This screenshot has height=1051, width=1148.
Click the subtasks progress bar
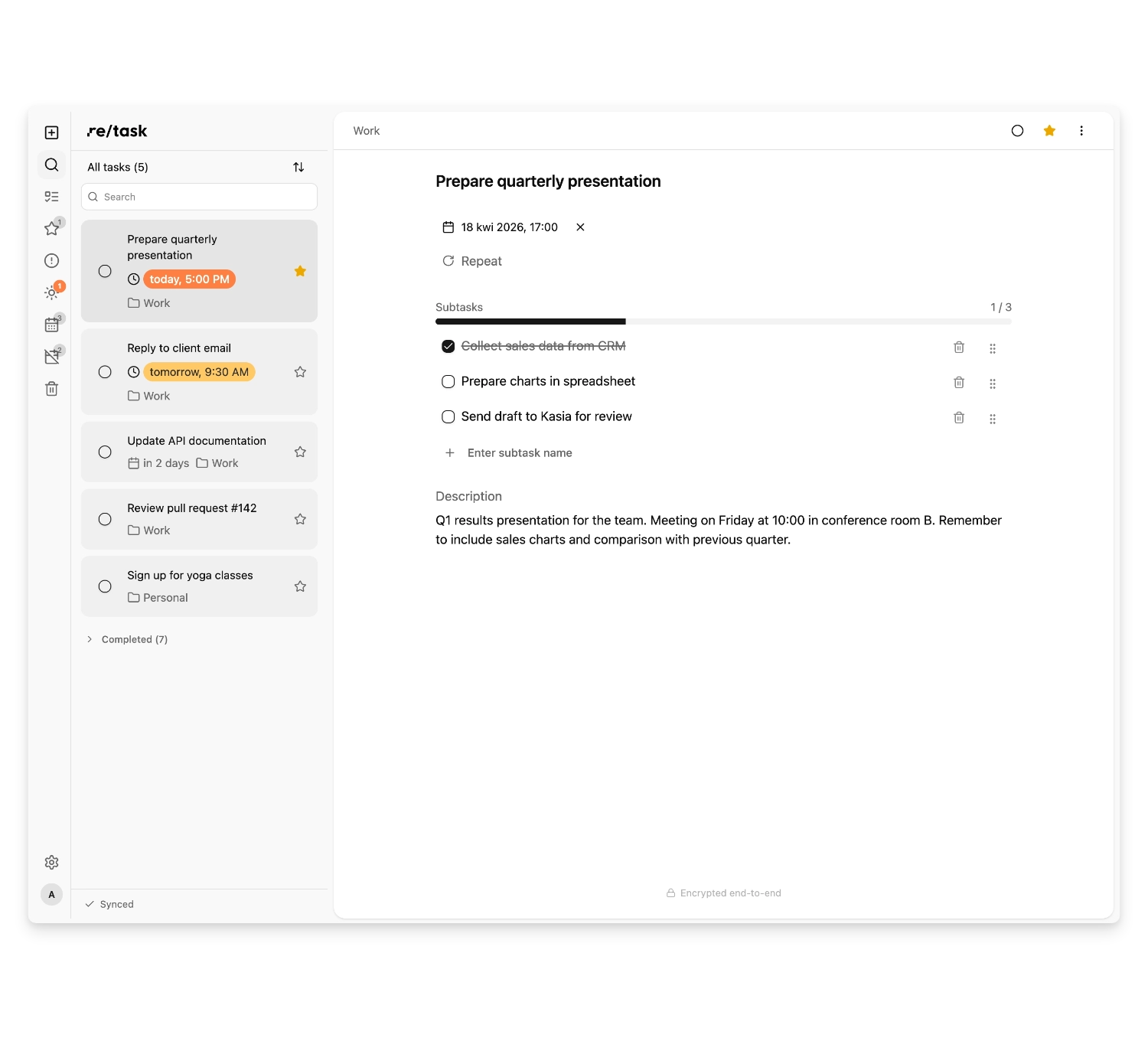pos(723,322)
